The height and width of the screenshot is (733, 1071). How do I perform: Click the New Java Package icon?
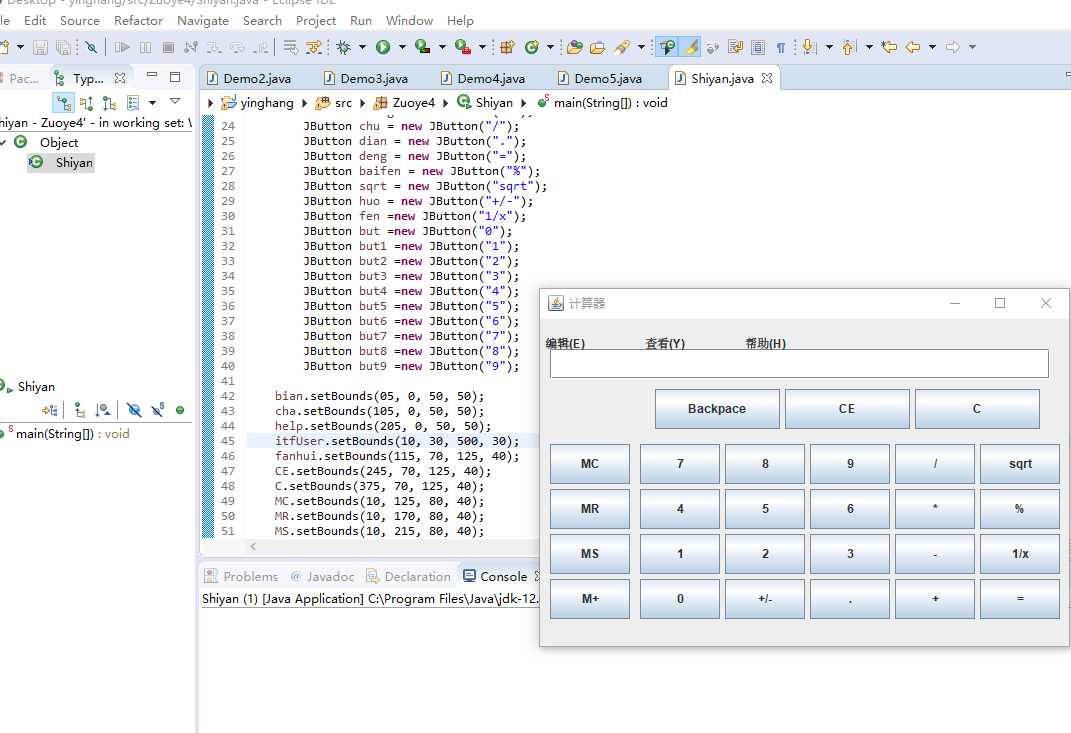click(507, 47)
